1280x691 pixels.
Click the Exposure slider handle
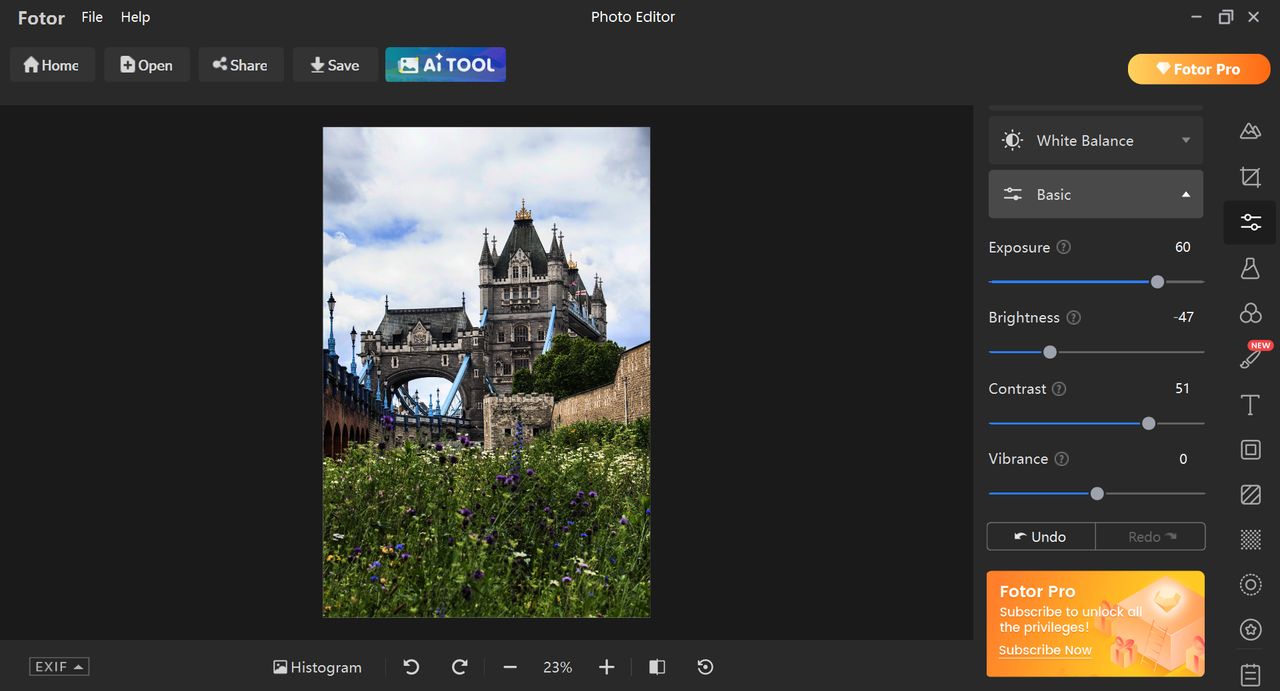1157,282
